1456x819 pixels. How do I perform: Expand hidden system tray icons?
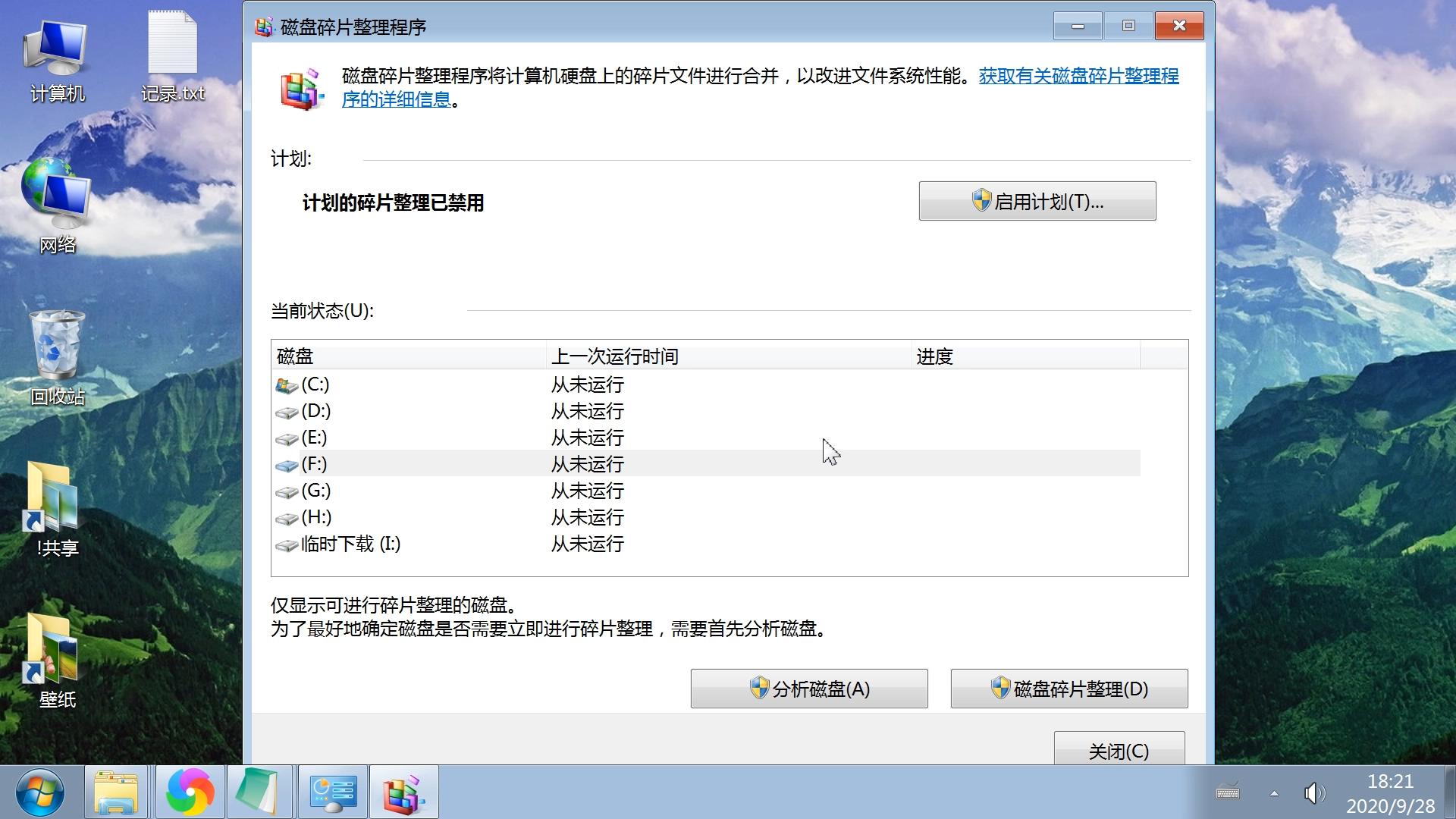1272,793
